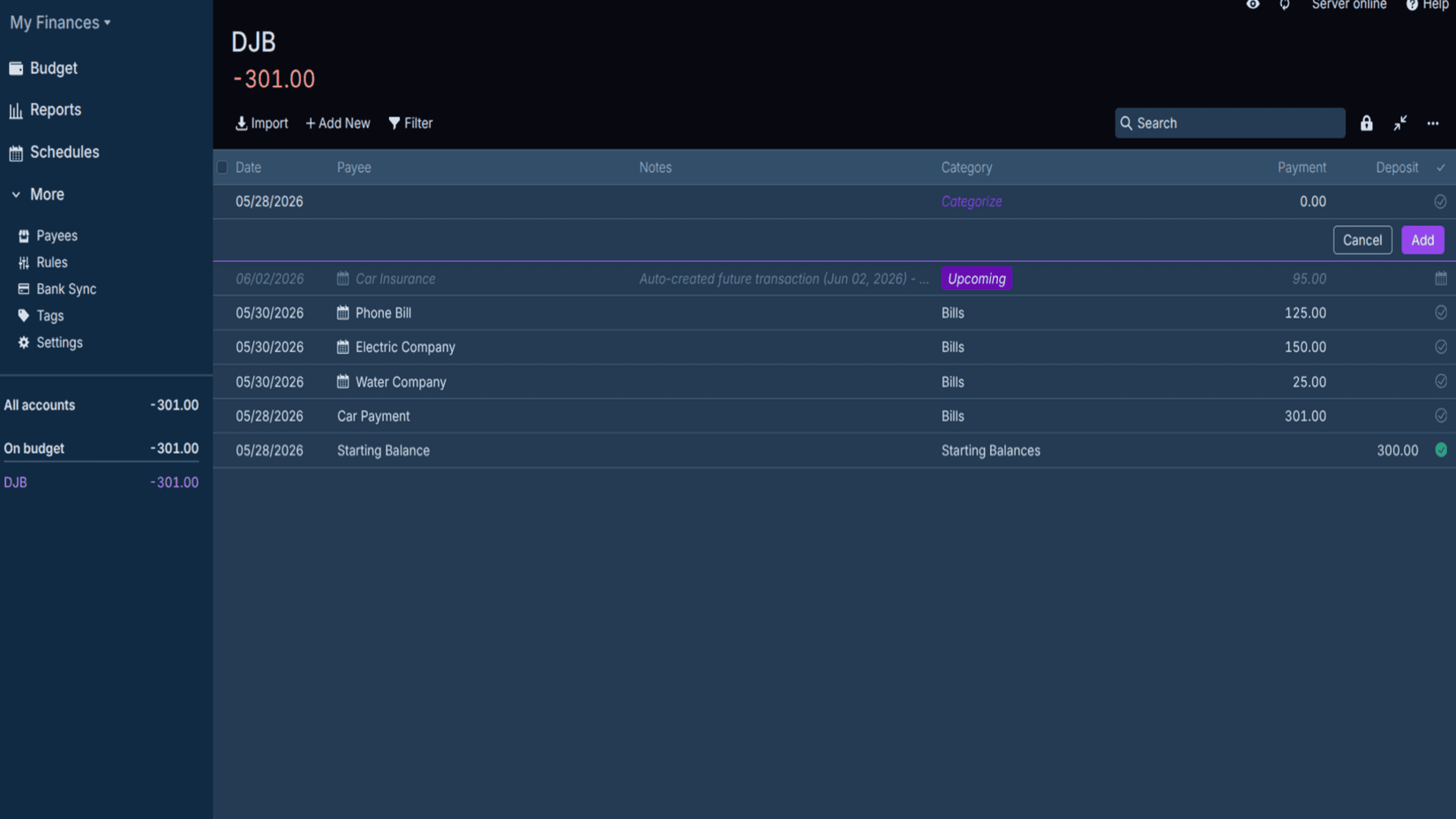1456x819 pixels.
Task: Open the My Finances dropdown menu
Action: [x=60, y=22]
